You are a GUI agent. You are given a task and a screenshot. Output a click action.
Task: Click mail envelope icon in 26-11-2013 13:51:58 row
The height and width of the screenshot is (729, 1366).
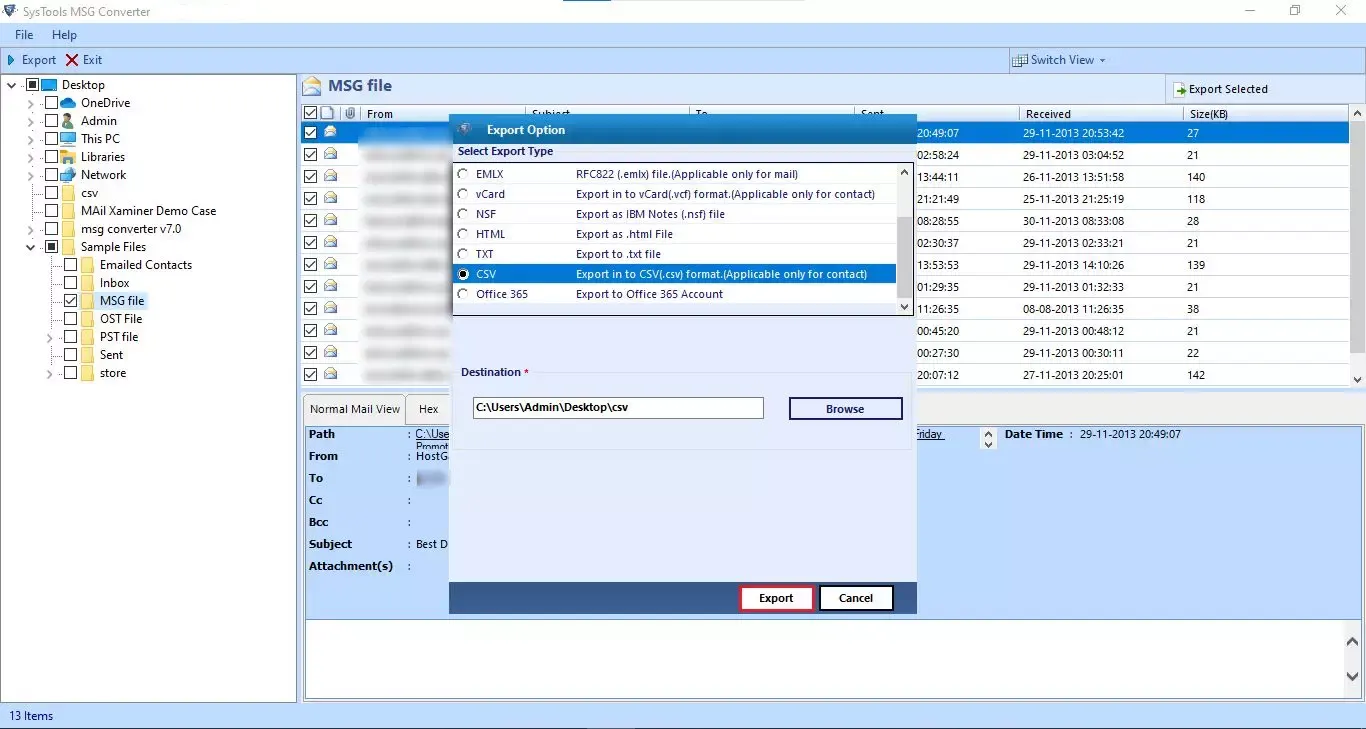(x=330, y=176)
